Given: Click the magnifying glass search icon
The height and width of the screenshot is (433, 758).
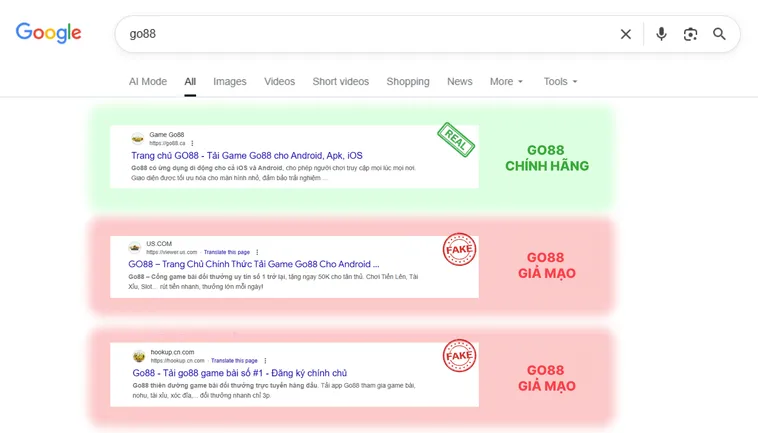Looking at the screenshot, I should [x=719, y=34].
